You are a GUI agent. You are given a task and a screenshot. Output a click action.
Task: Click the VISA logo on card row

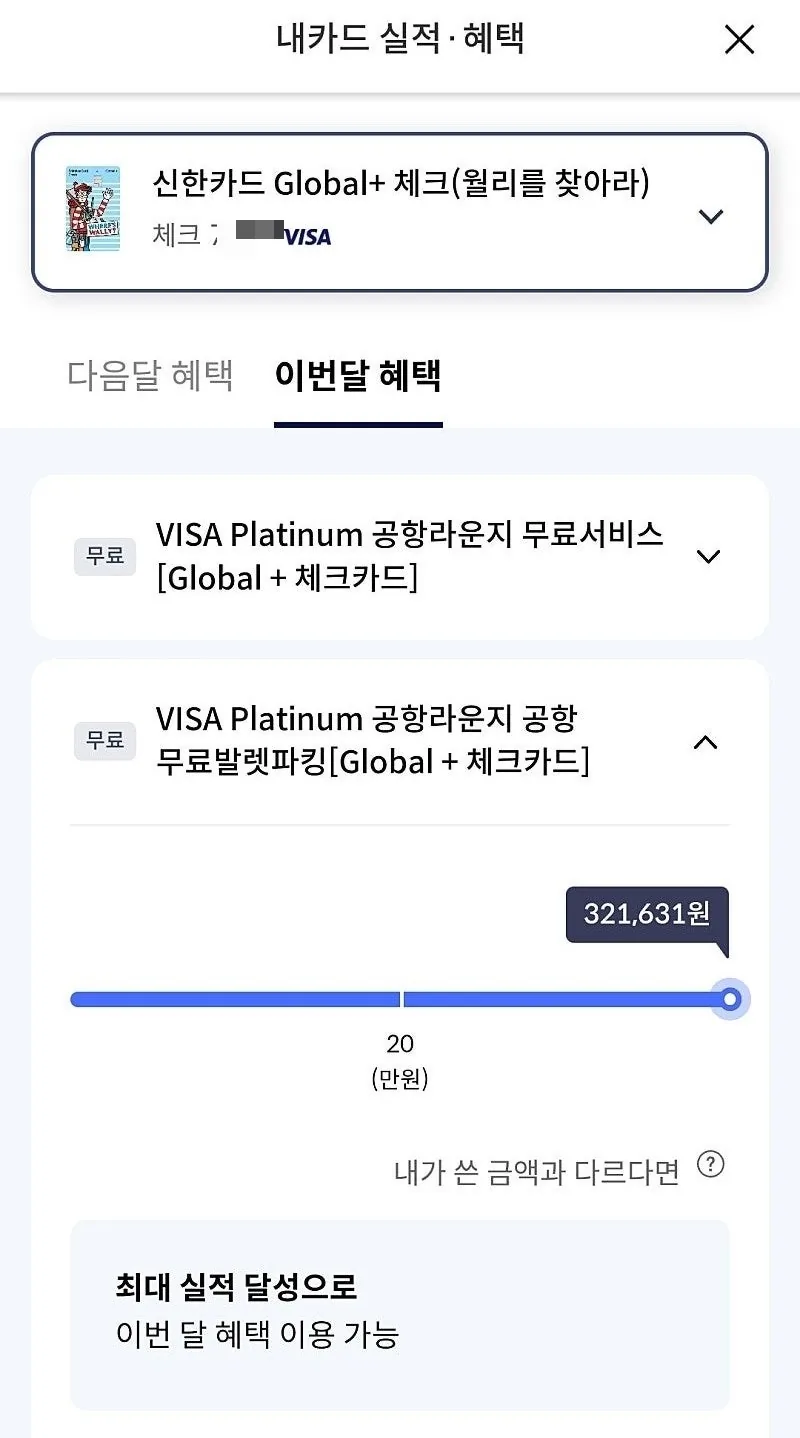(307, 237)
